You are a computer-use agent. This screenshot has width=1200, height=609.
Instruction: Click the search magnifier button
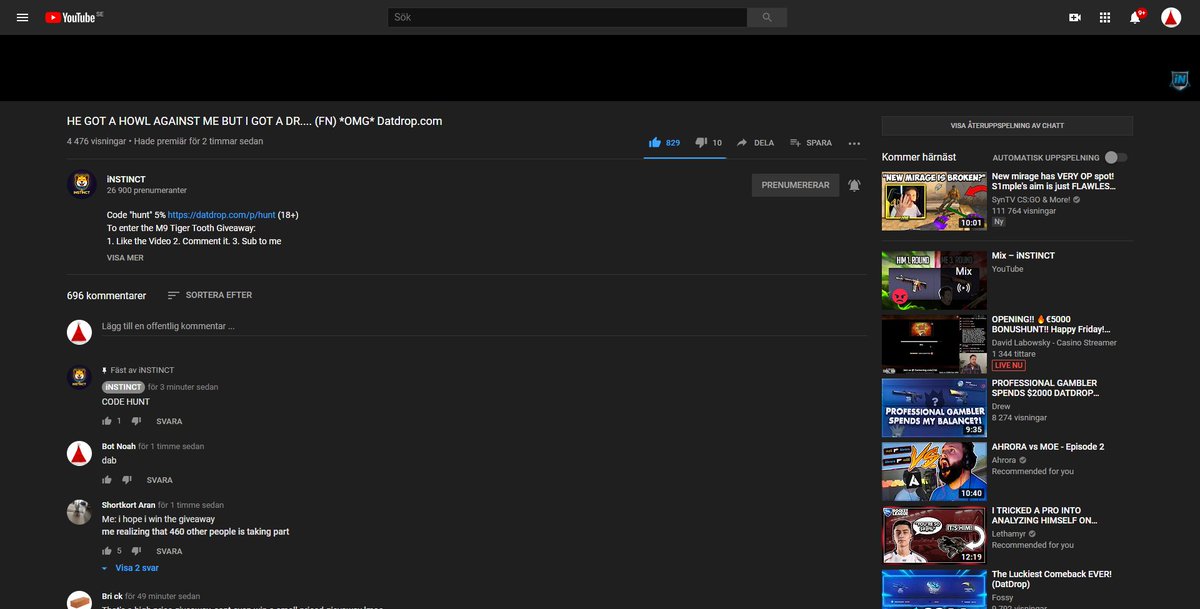767,17
